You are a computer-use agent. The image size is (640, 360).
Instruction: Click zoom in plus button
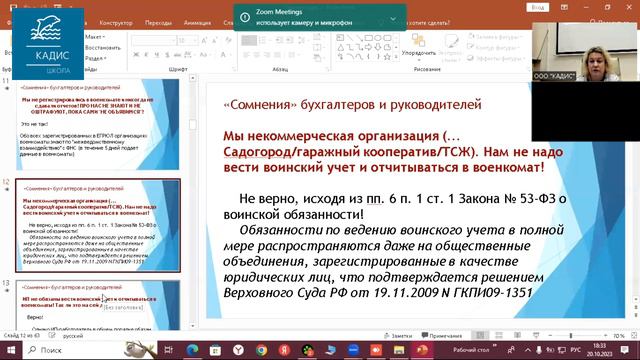tap(605, 336)
